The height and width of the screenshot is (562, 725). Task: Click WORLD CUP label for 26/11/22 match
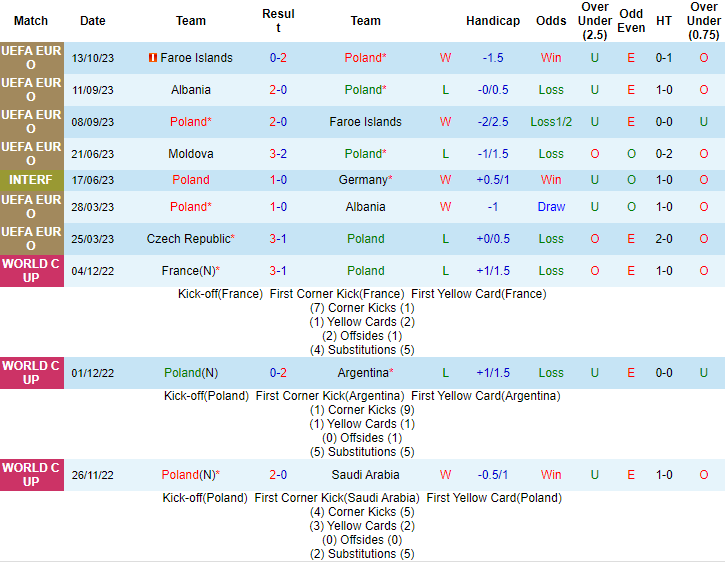[31, 474]
